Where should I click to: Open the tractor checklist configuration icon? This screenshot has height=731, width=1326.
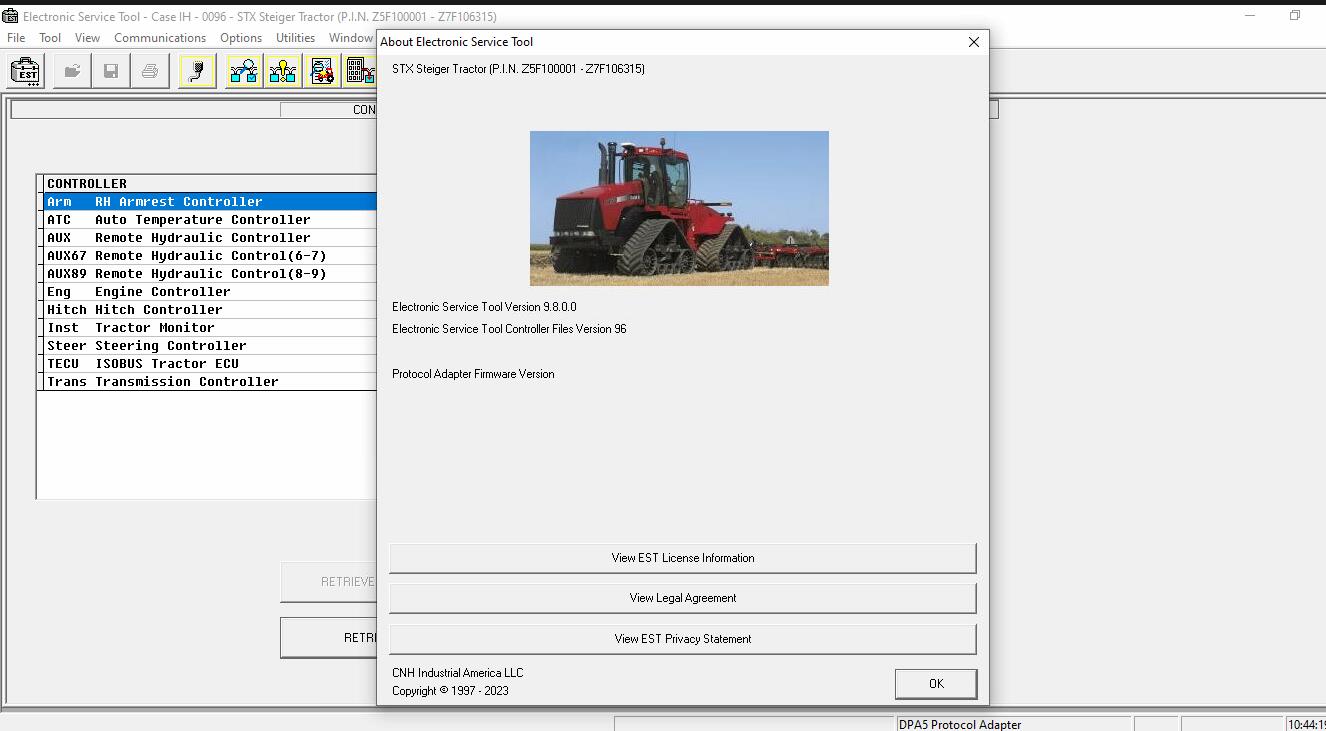coord(322,71)
